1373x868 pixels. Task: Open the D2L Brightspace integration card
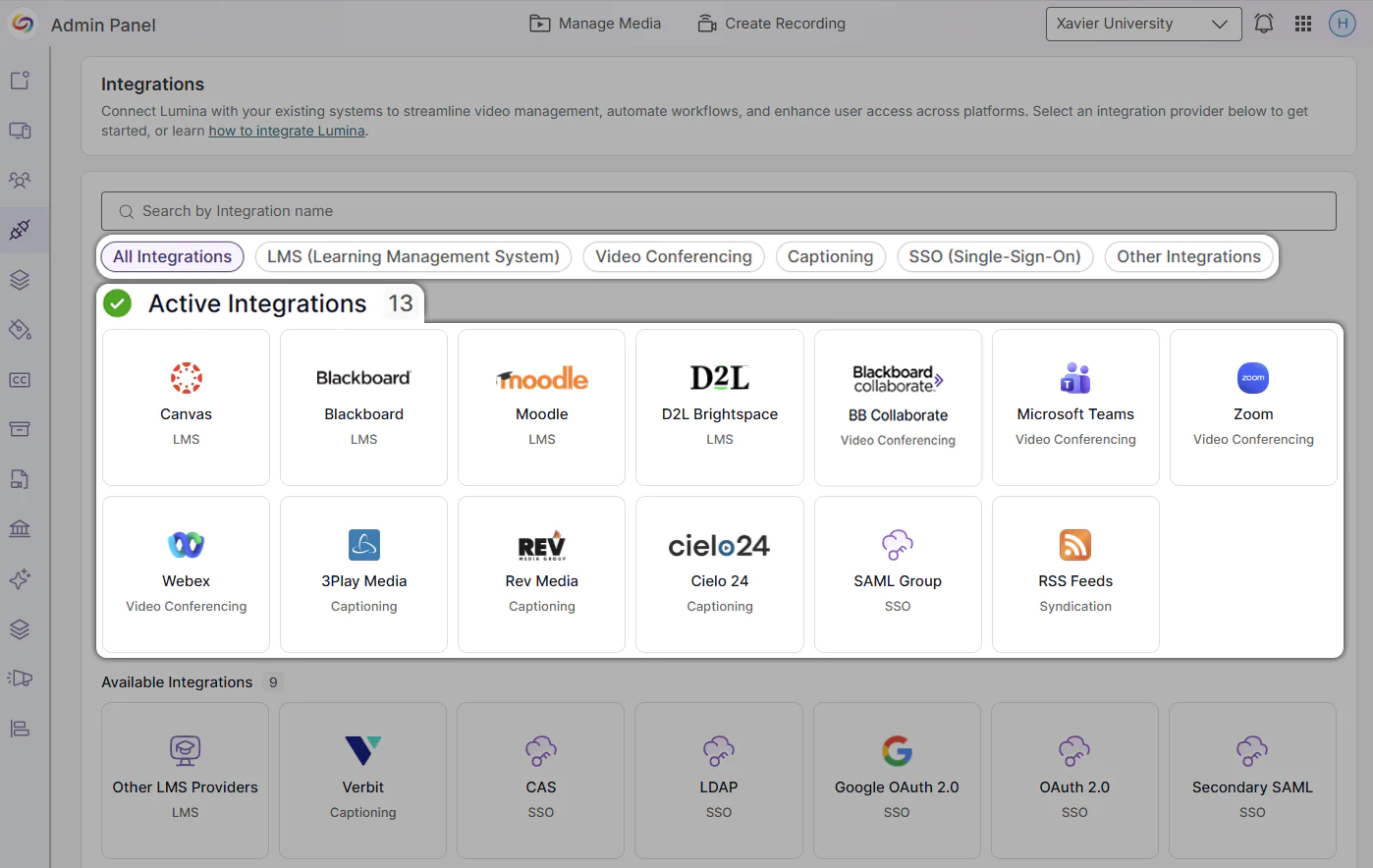click(720, 407)
